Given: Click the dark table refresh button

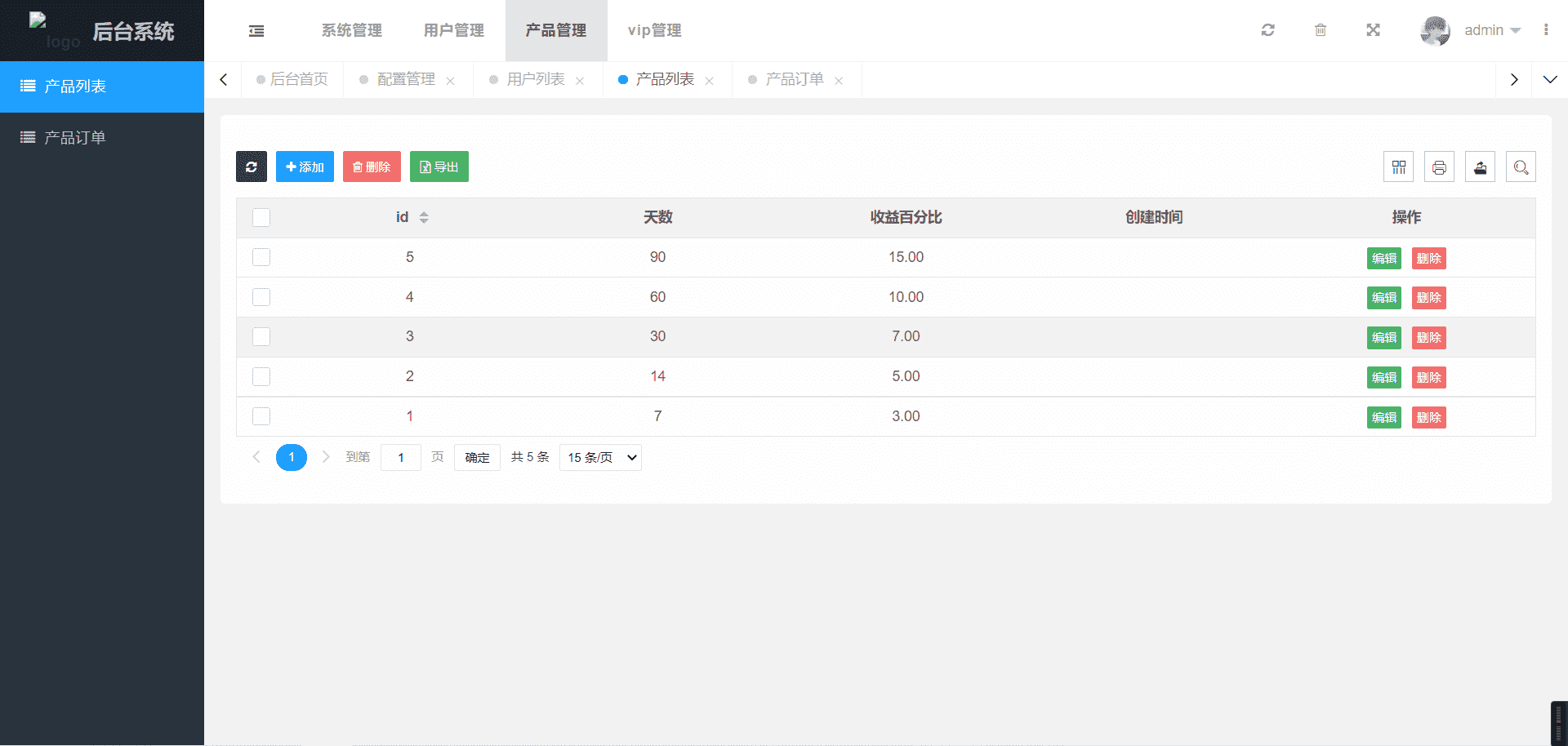Looking at the screenshot, I should point(252,167).
